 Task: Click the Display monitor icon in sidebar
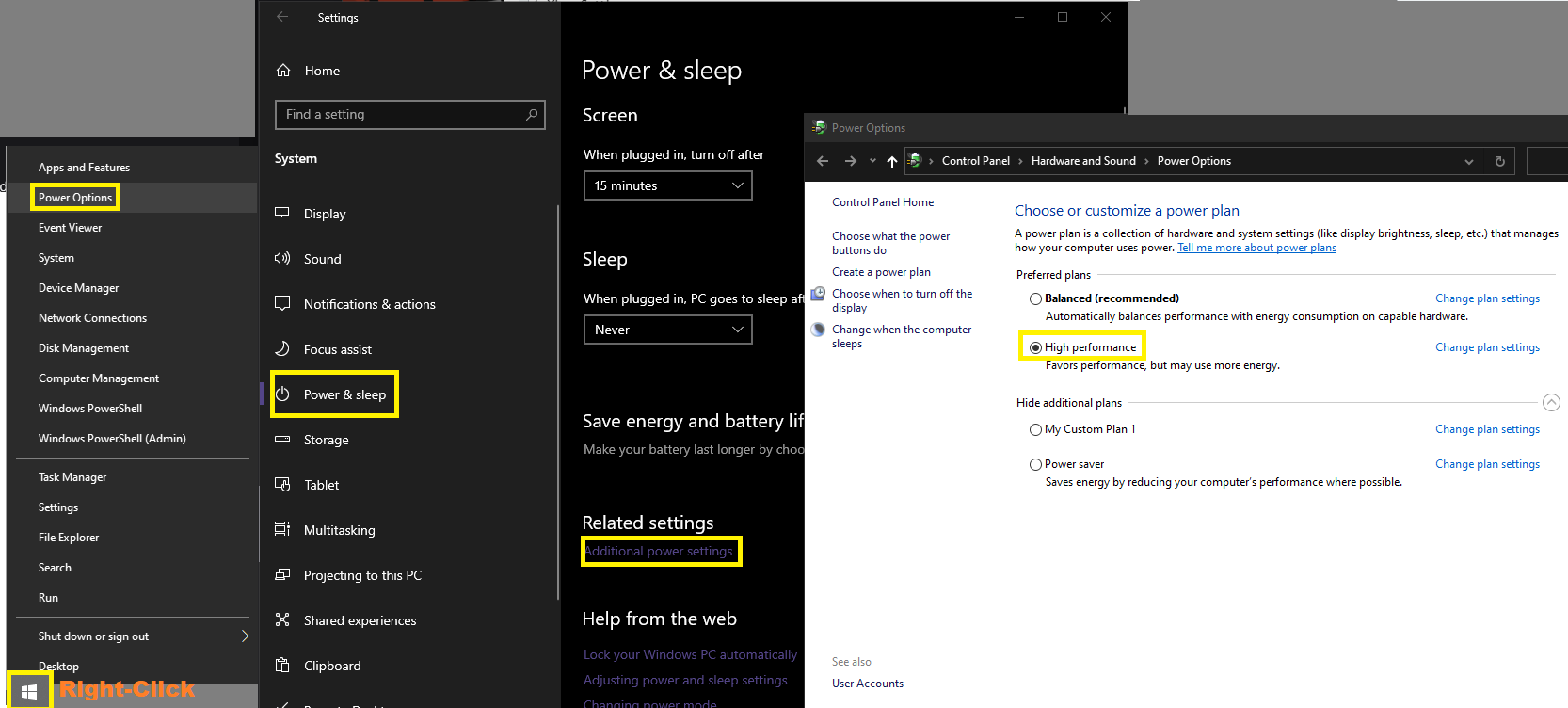pos(282,214)
